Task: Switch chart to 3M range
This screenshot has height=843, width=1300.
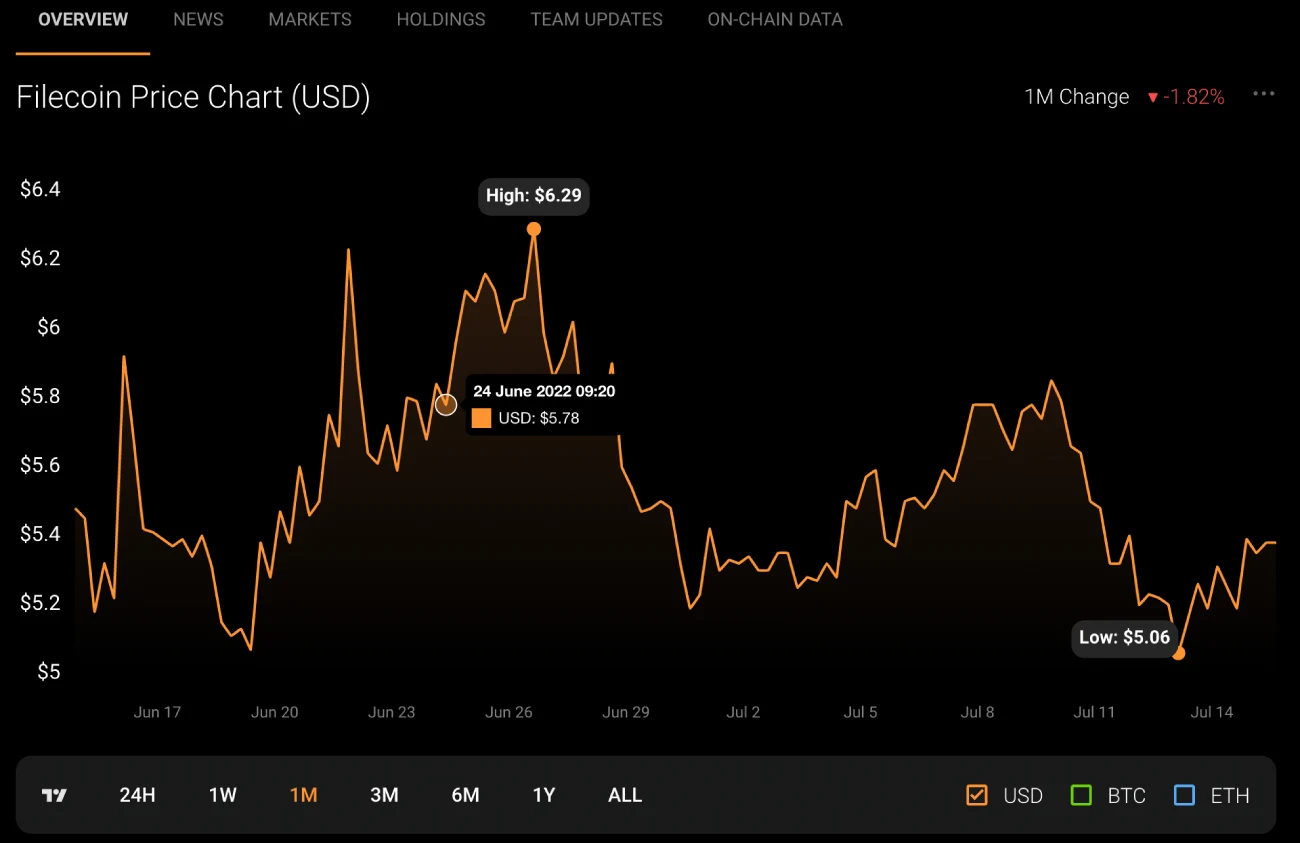Action: 384,796
